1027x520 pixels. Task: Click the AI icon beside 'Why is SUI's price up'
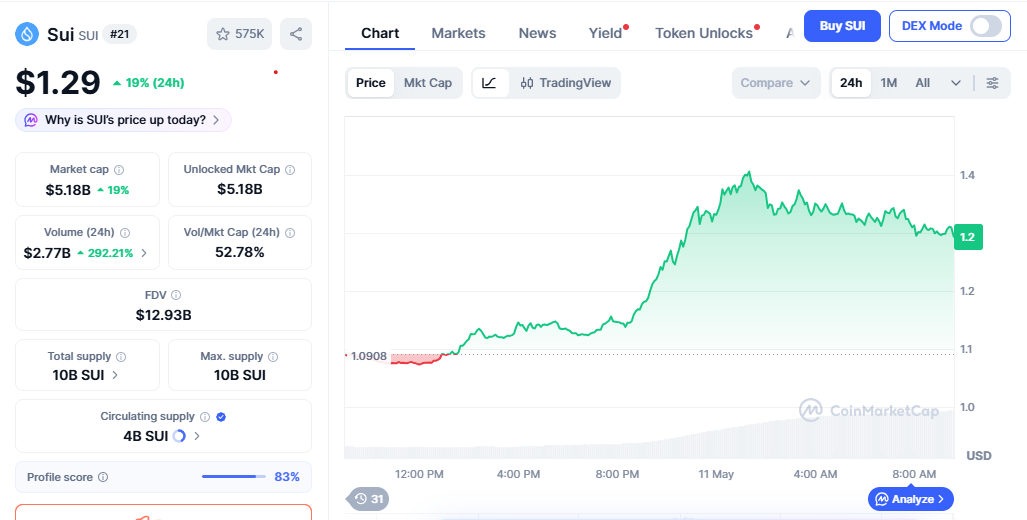point(31,120)
